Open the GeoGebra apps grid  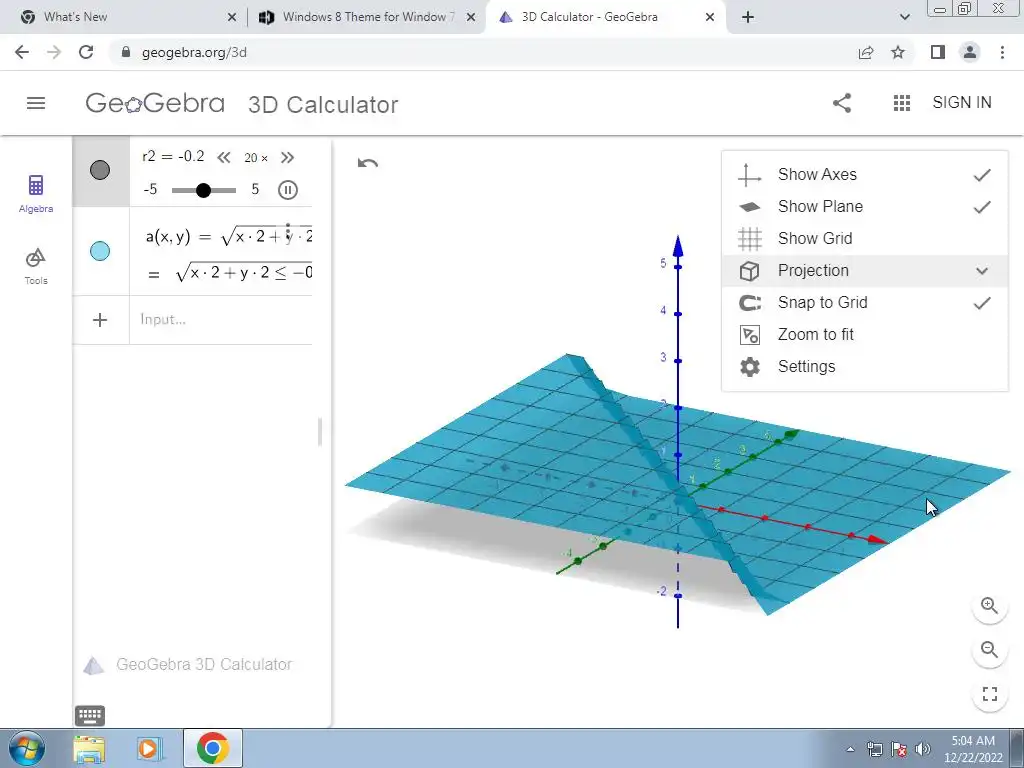tap(901, 103)
